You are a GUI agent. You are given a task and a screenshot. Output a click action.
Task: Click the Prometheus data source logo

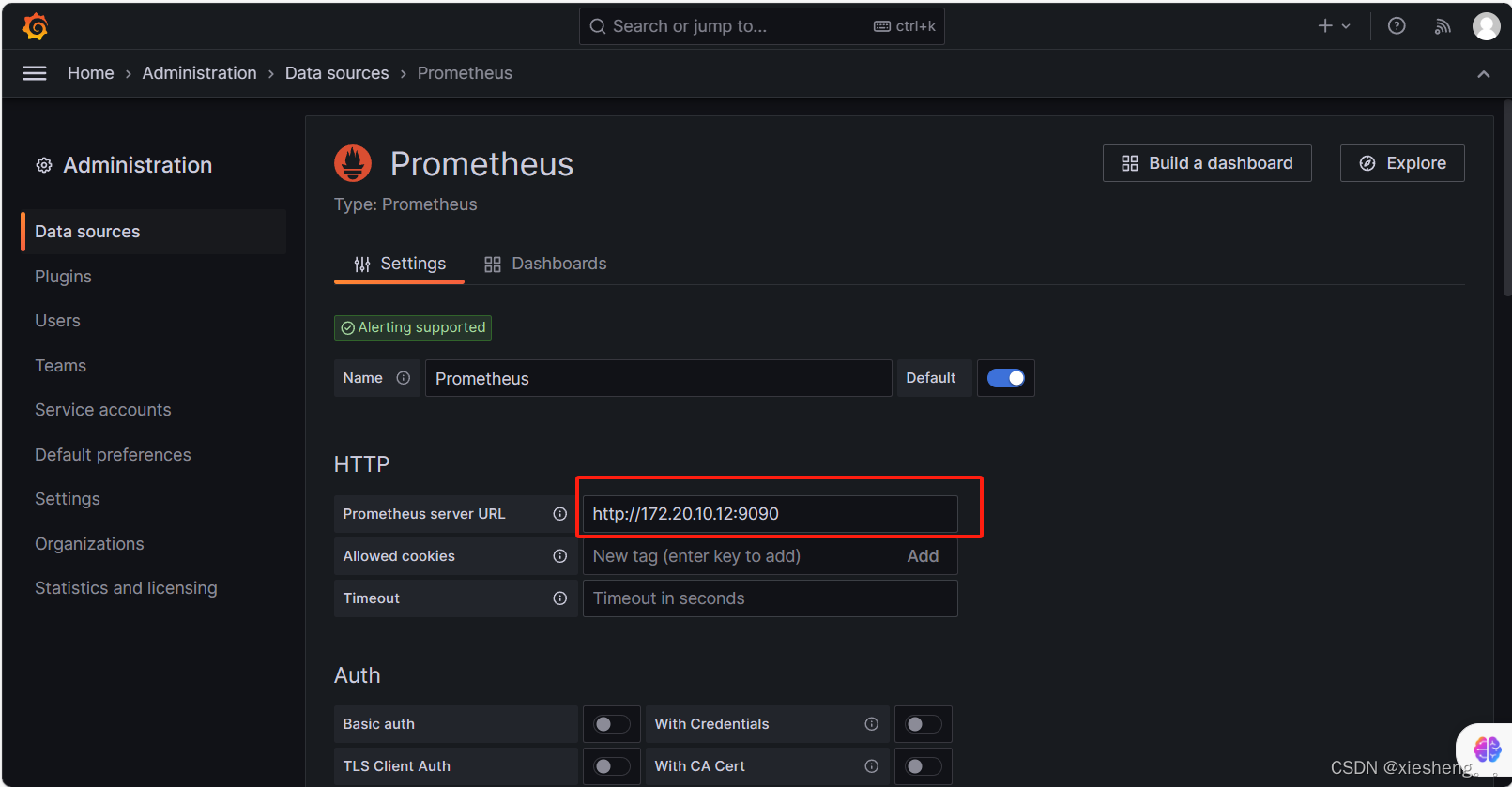[x=353, y=162]
